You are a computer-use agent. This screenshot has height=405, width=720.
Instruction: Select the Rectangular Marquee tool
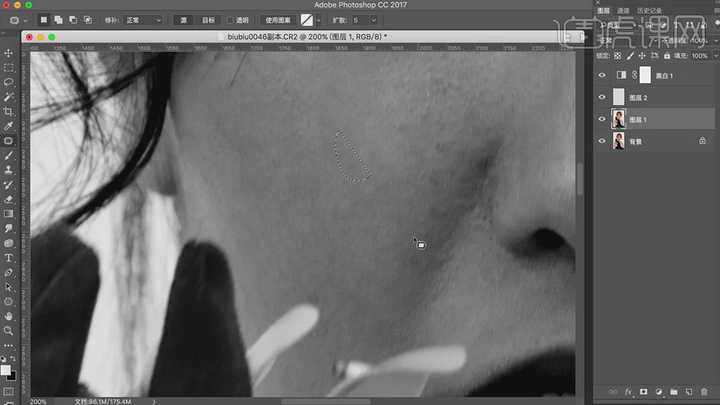(x=8, y=68)
